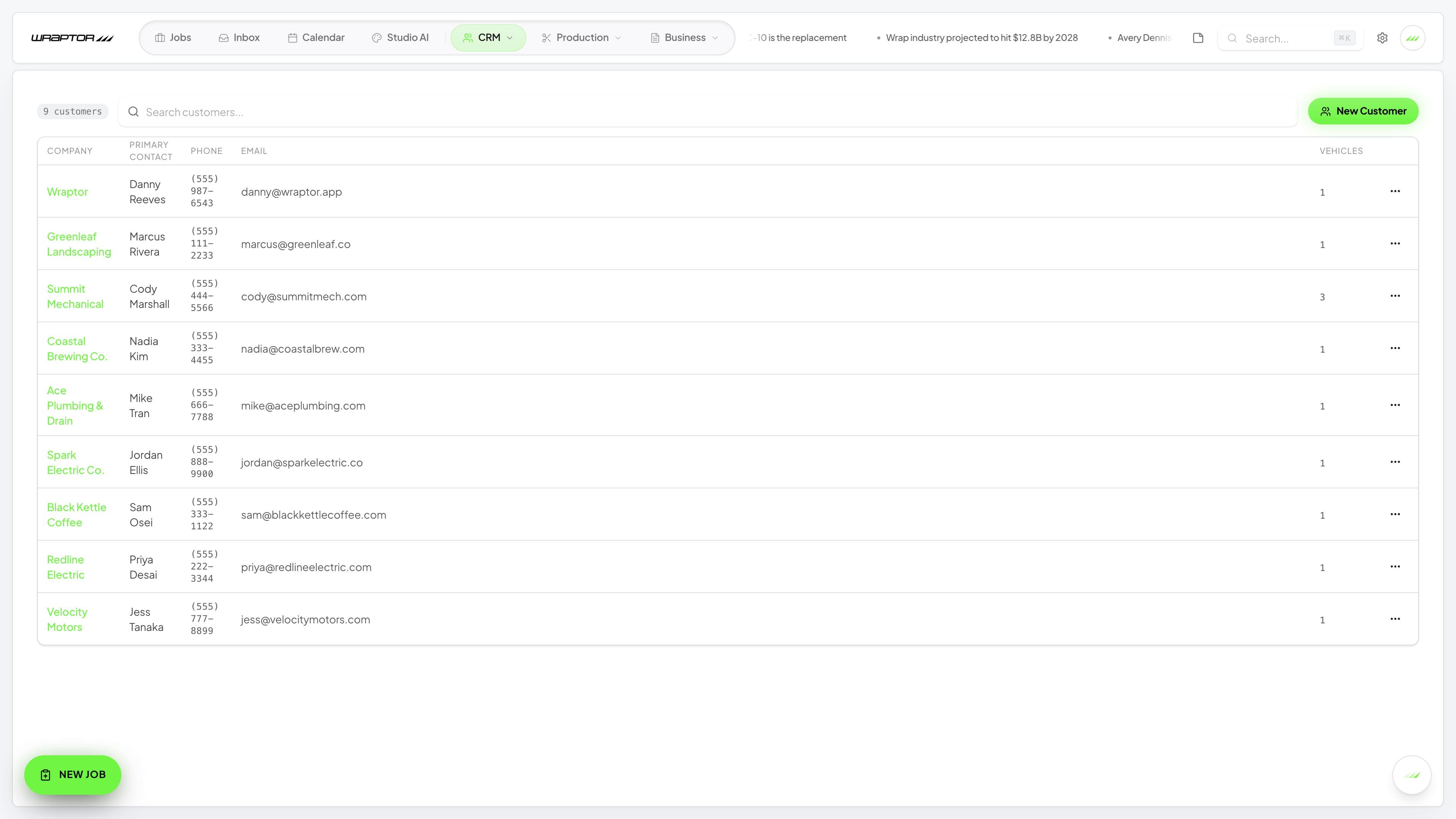Screen dimensions: 1456x819
Task: Open the profile avatar in the header
Action: [1412, 38]
